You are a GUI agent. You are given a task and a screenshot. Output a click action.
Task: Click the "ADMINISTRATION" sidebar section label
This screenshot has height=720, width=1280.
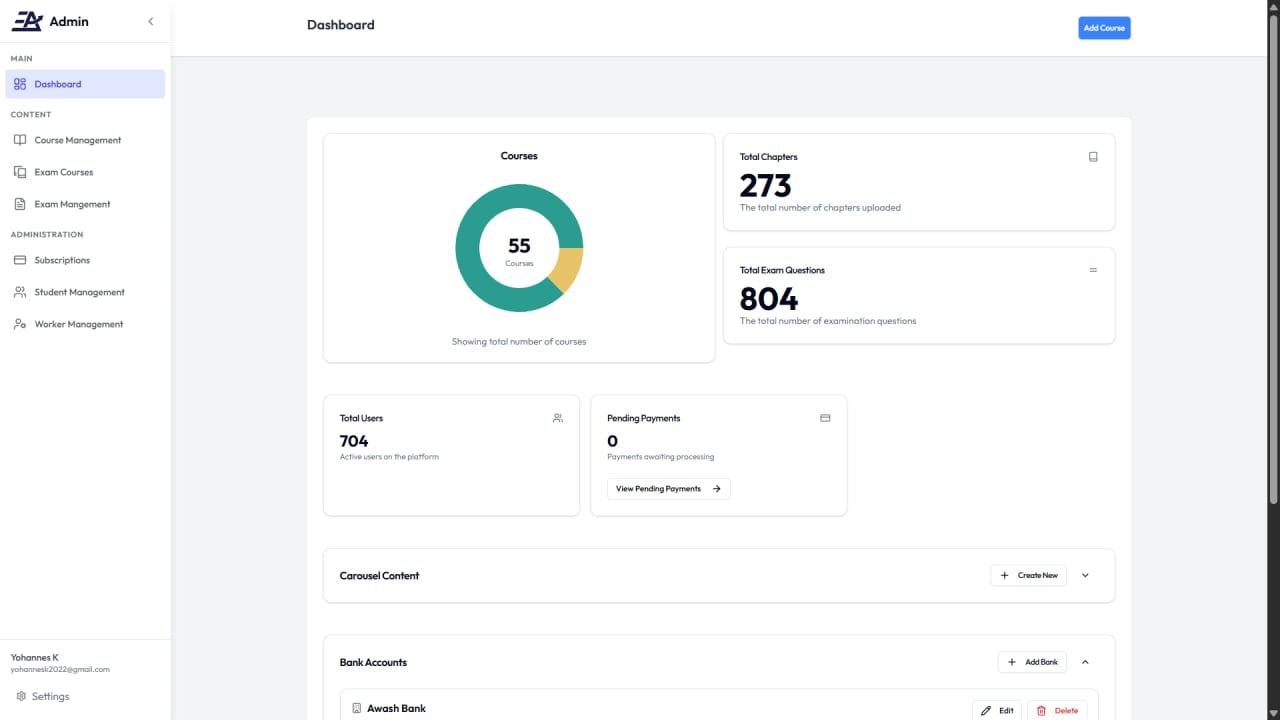click(x=47, y=234)
